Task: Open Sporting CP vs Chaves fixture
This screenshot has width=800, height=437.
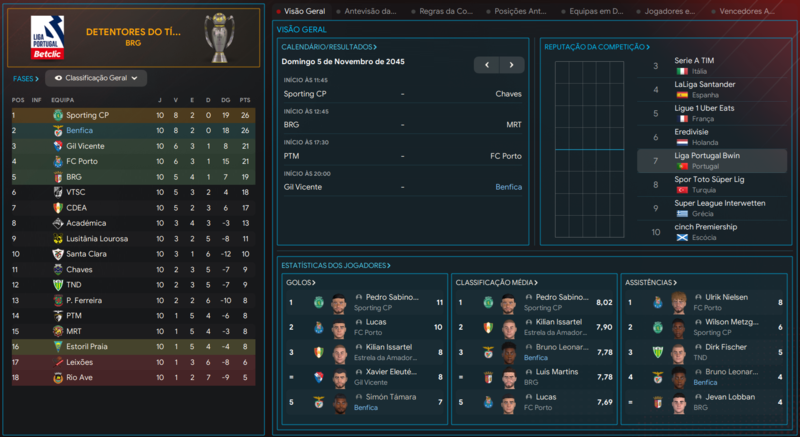Action: pos(403,94)
